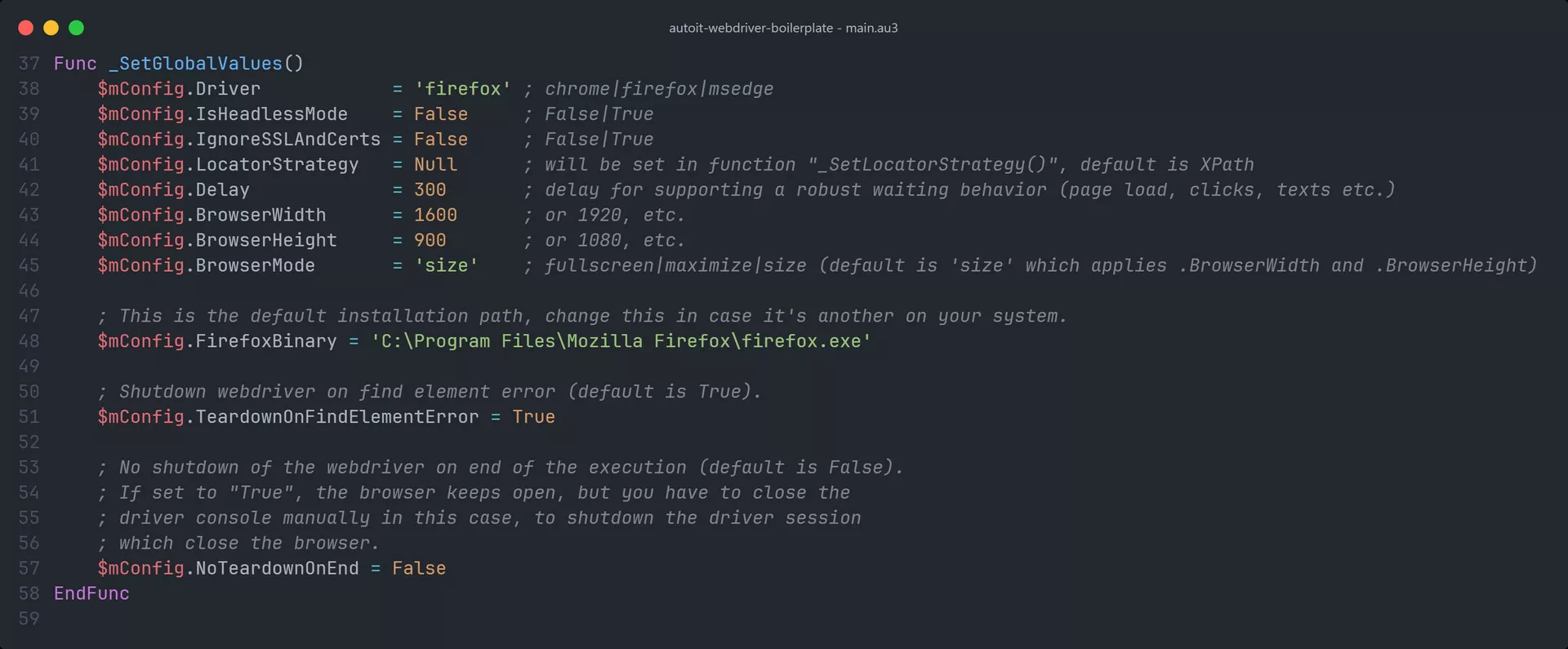This screenshot has width=1568, height=649.
Task: Click the Firefox binary path string
Action: [621, 341]
